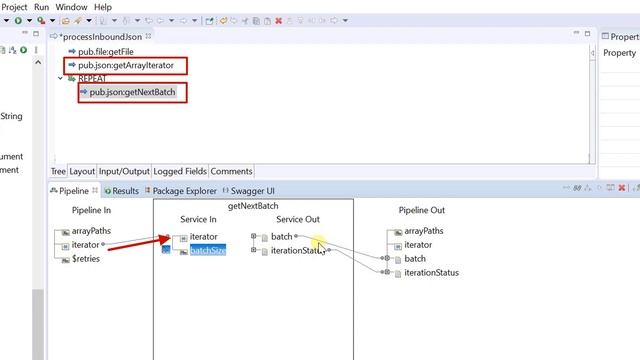Click the Pipeline view red delete icon
Viewport: 640px width, 360px height.
[622, 188]
